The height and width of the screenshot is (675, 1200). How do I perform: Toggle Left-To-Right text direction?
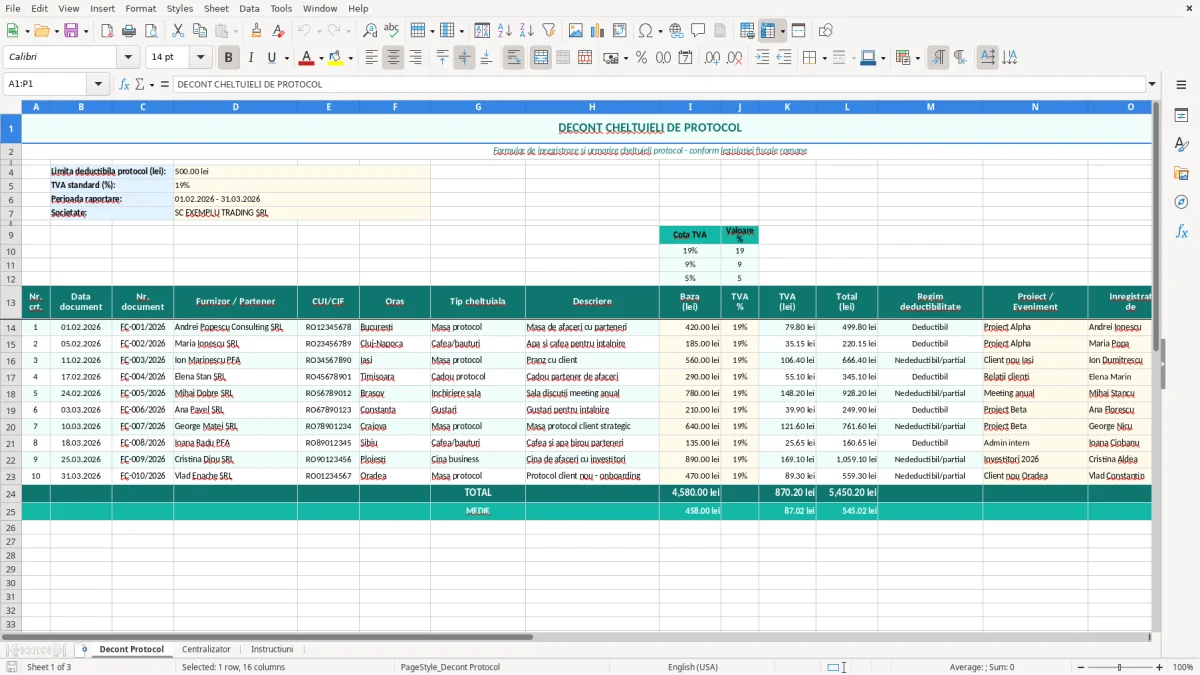[x=938, y=58]
